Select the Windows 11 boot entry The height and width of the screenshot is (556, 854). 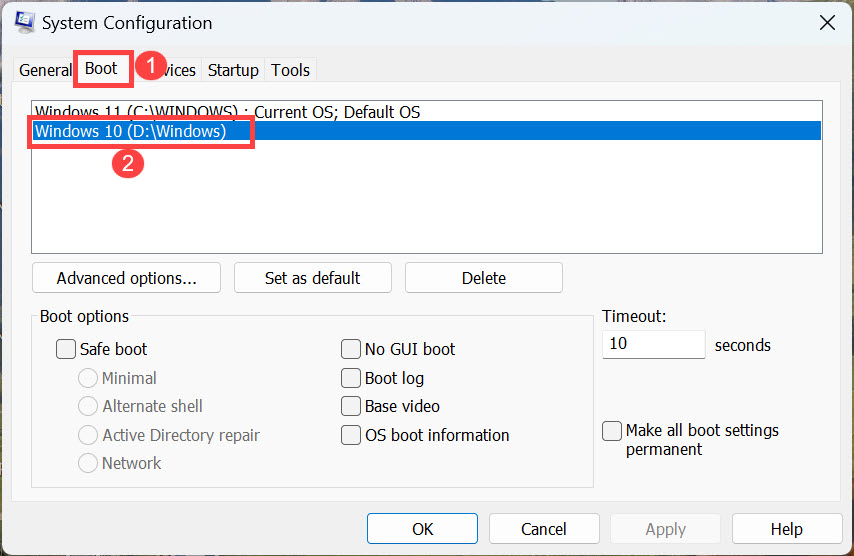pyautogui.click(x=227, y=112)
